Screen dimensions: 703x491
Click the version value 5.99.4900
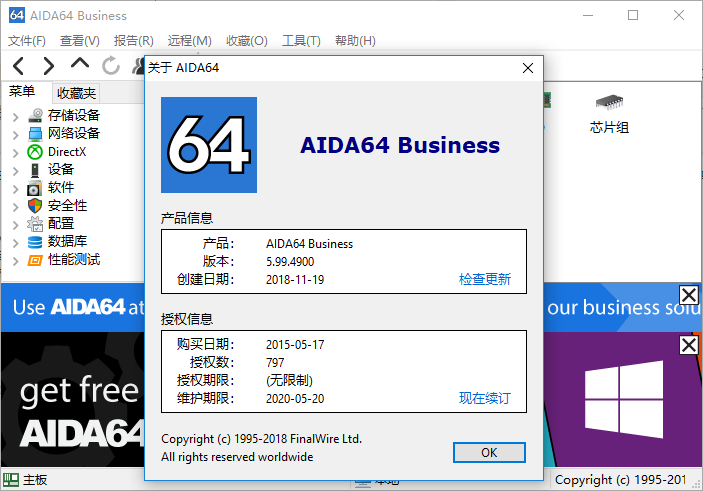coord(290,261)
